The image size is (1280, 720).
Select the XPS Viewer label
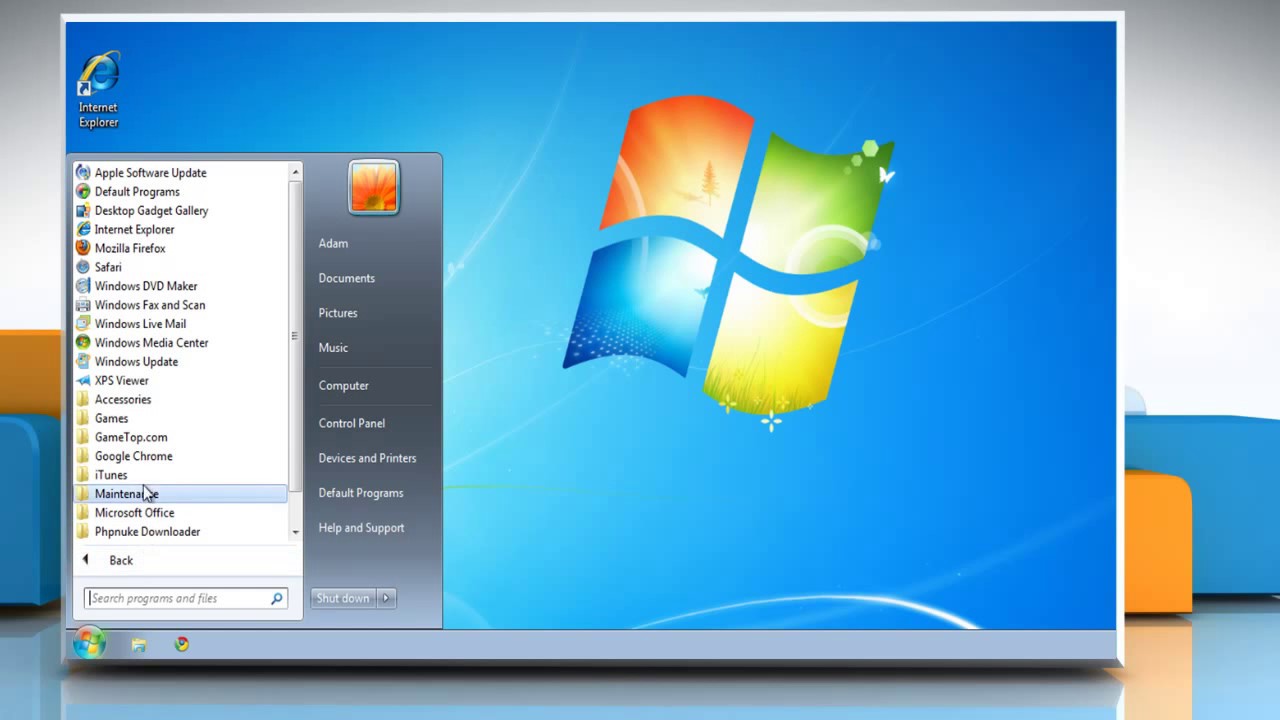(122, 381)
